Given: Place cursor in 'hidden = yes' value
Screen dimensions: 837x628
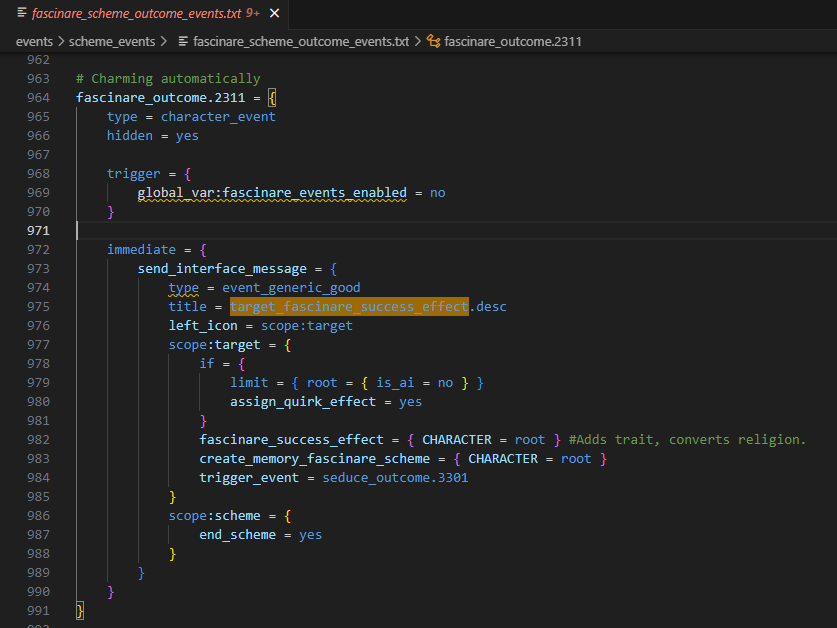Looking at the screenshot, I should click(x=186, y=136).
